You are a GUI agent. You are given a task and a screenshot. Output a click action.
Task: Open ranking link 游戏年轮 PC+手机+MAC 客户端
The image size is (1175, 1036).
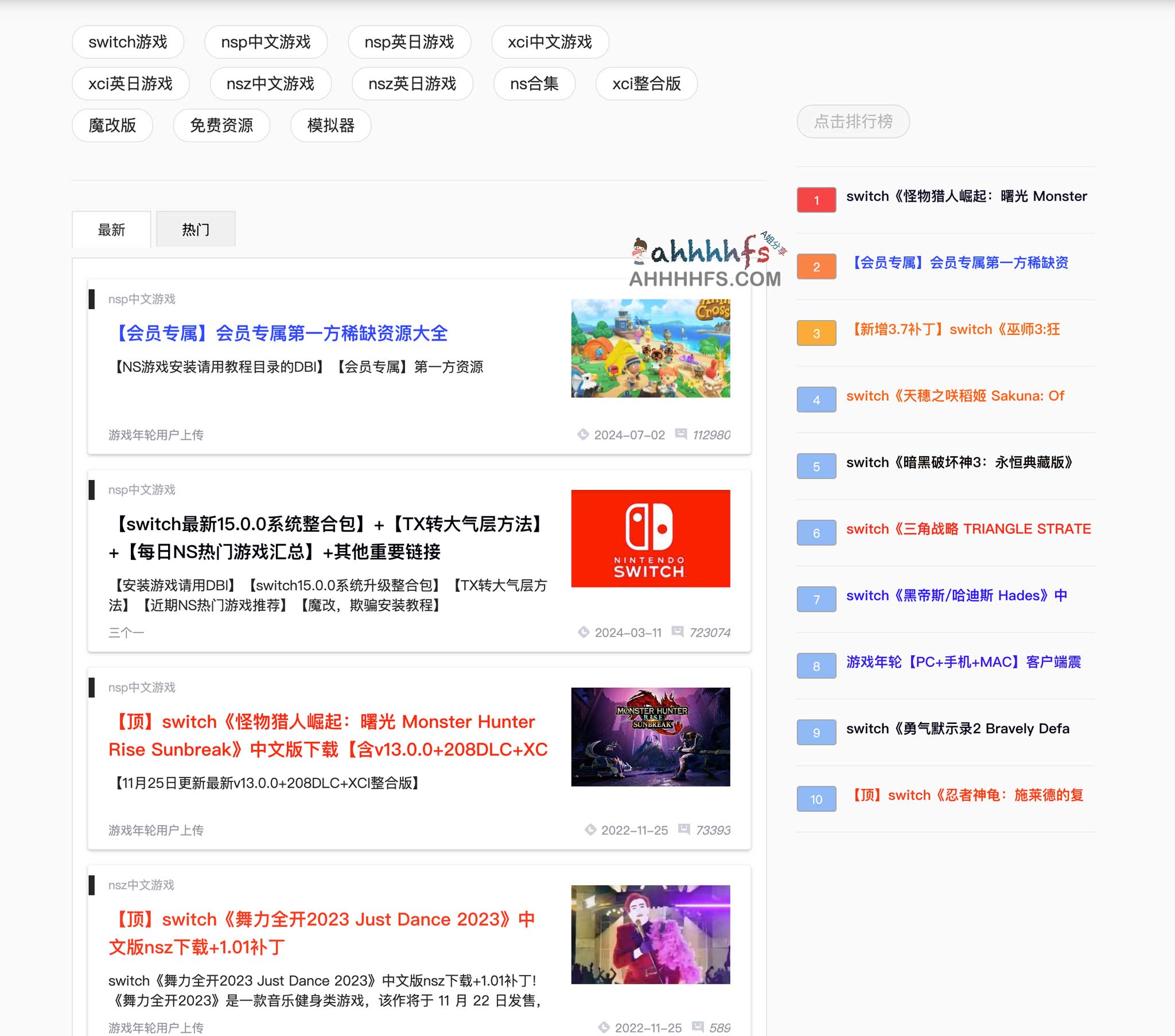(x=963, y=663)
